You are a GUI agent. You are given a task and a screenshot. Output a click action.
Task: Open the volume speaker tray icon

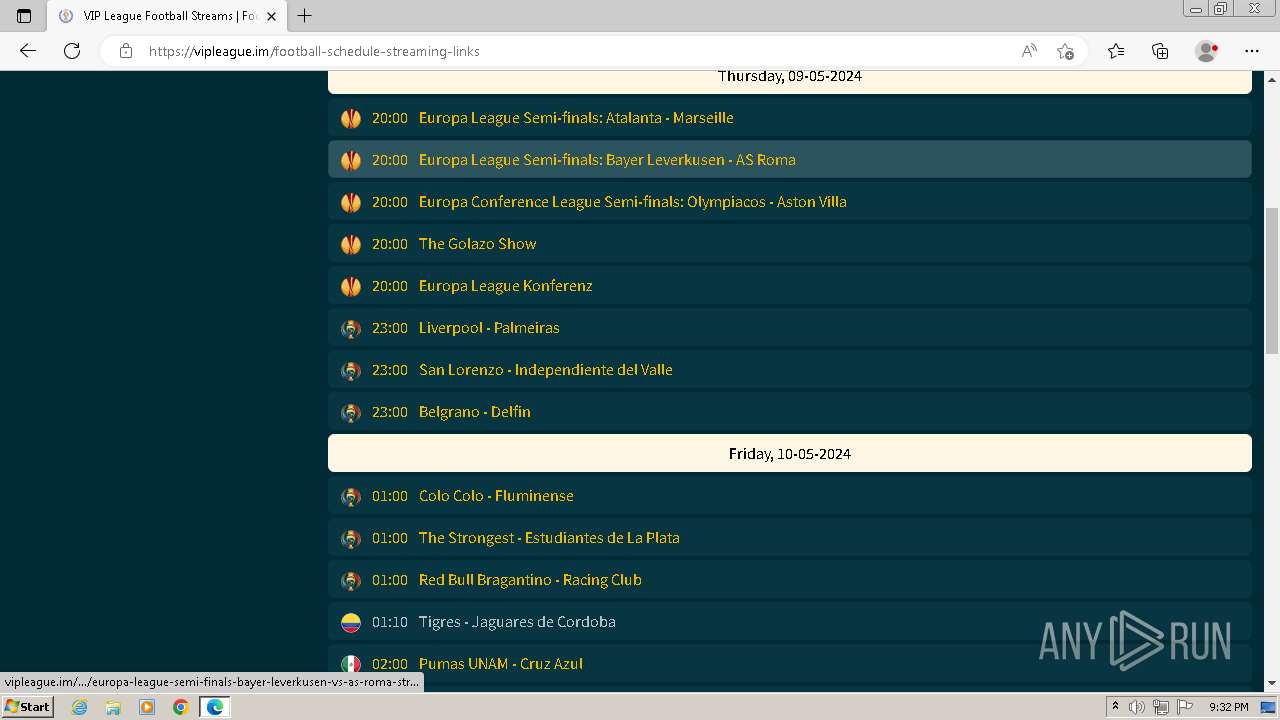pyautogui.click(x=1137, y=707)
